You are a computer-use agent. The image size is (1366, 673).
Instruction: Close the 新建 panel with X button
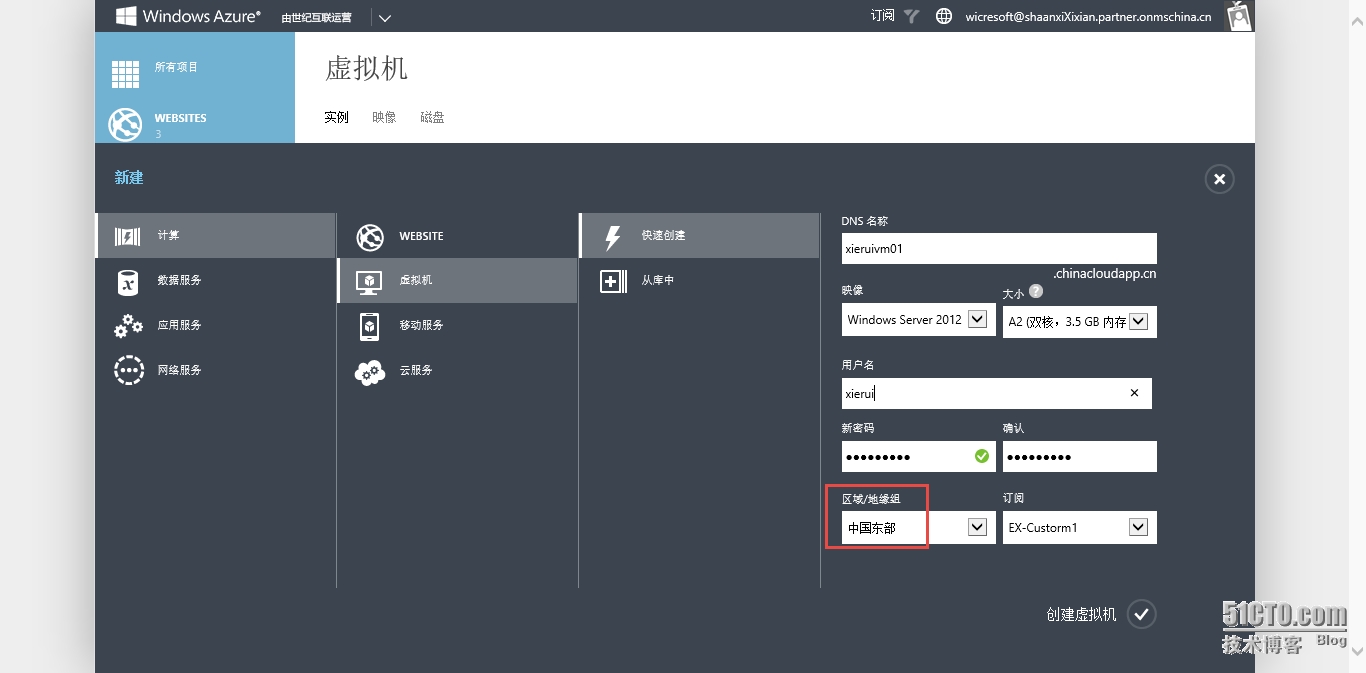(1219, 179)
